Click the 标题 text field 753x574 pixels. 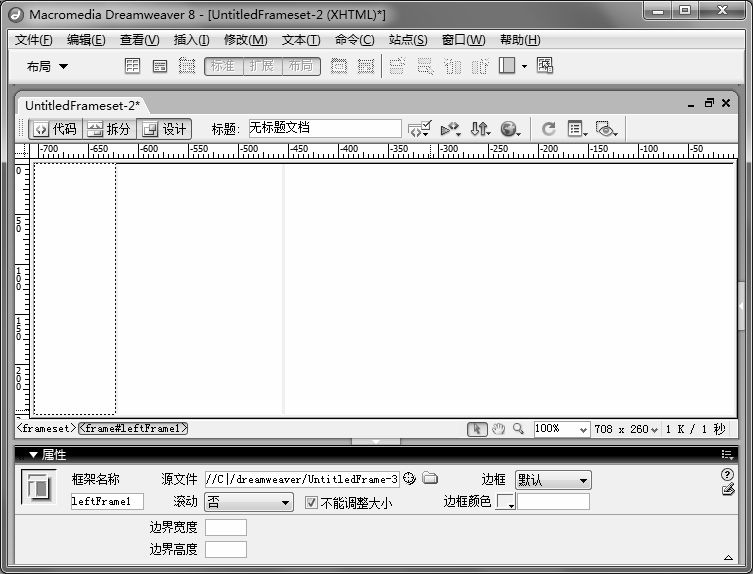tap(325, 128)
